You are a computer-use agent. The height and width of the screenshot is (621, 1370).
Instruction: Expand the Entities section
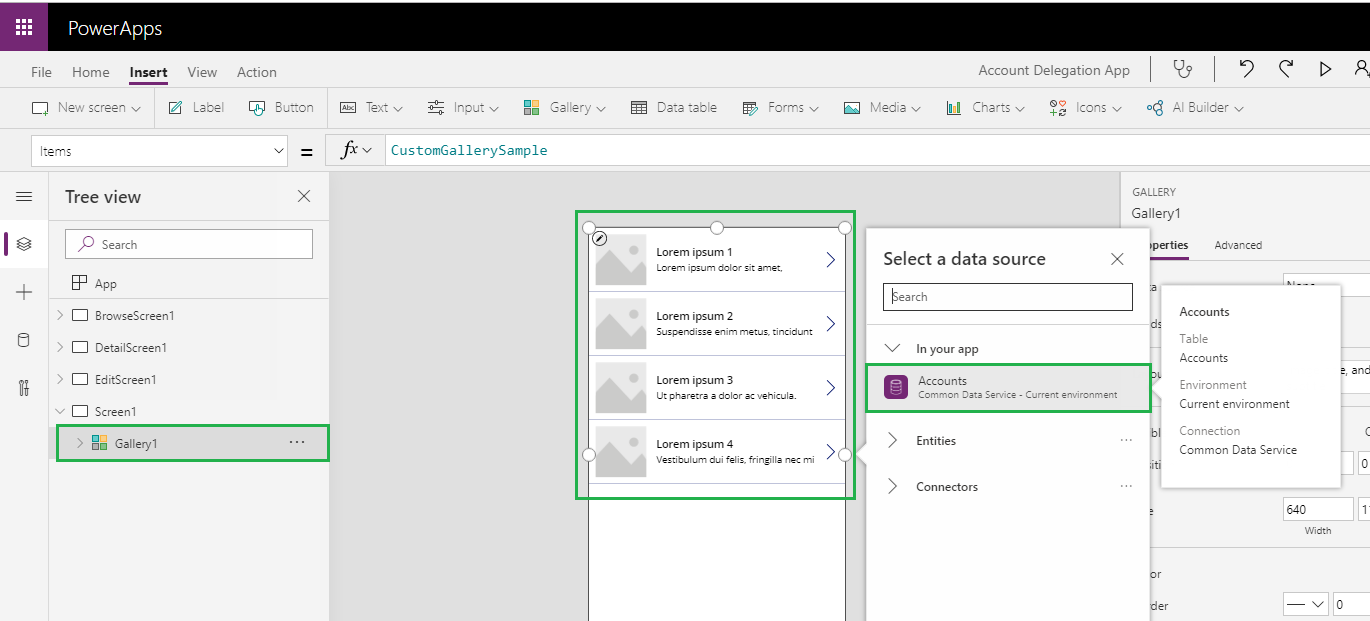893,440
